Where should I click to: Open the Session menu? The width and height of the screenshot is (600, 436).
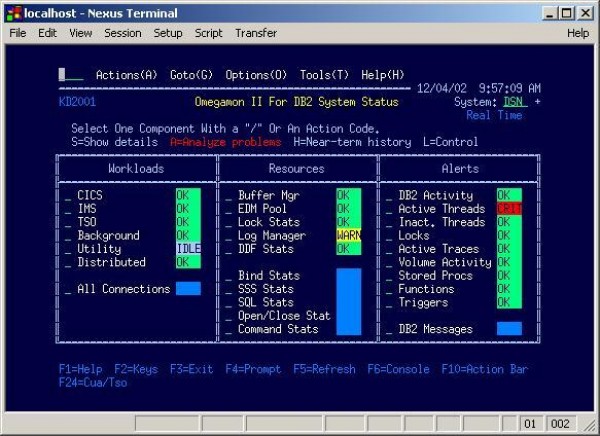click(x=122, y=33)
